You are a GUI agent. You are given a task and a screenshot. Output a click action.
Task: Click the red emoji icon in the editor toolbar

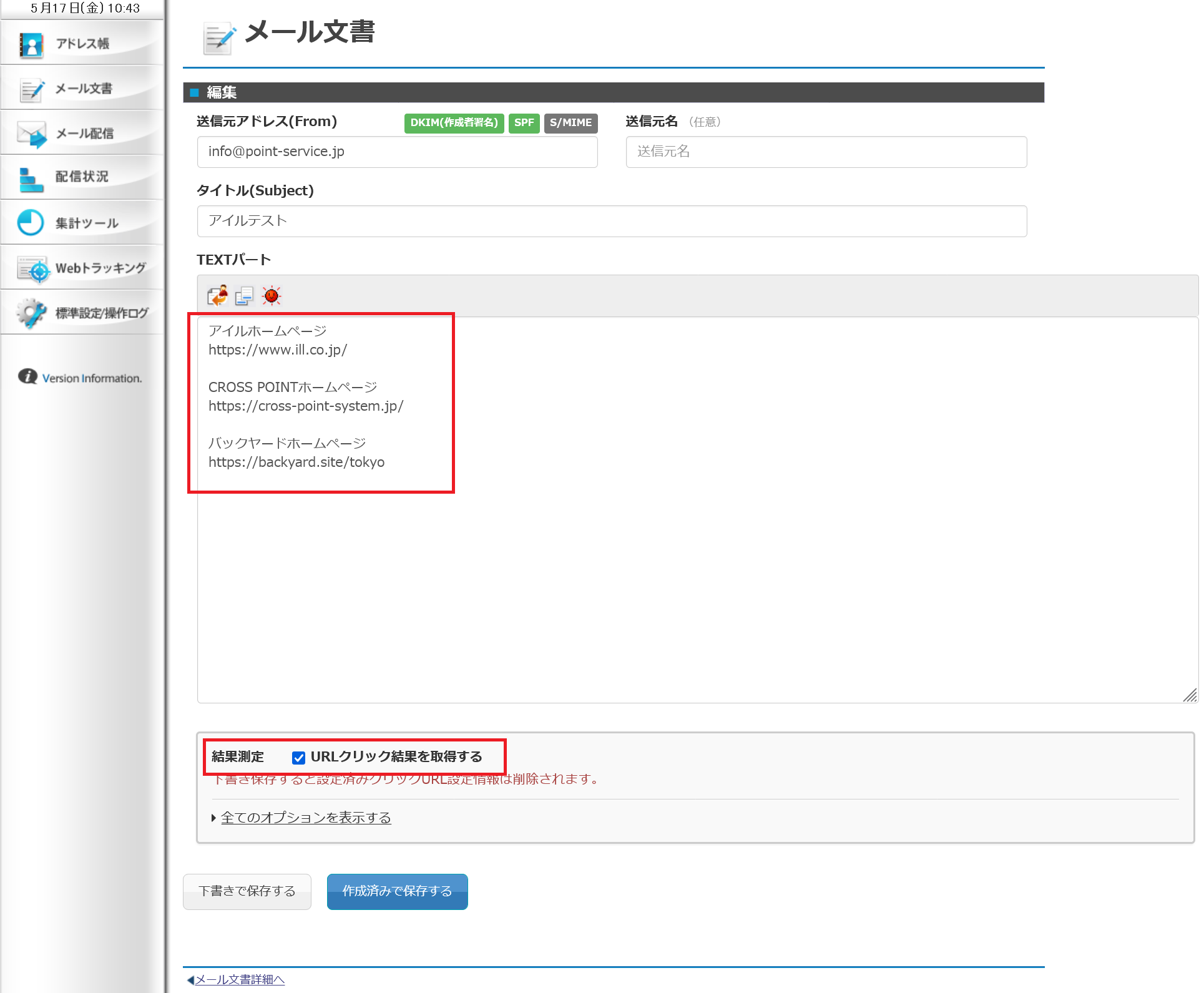pos(271,295)
